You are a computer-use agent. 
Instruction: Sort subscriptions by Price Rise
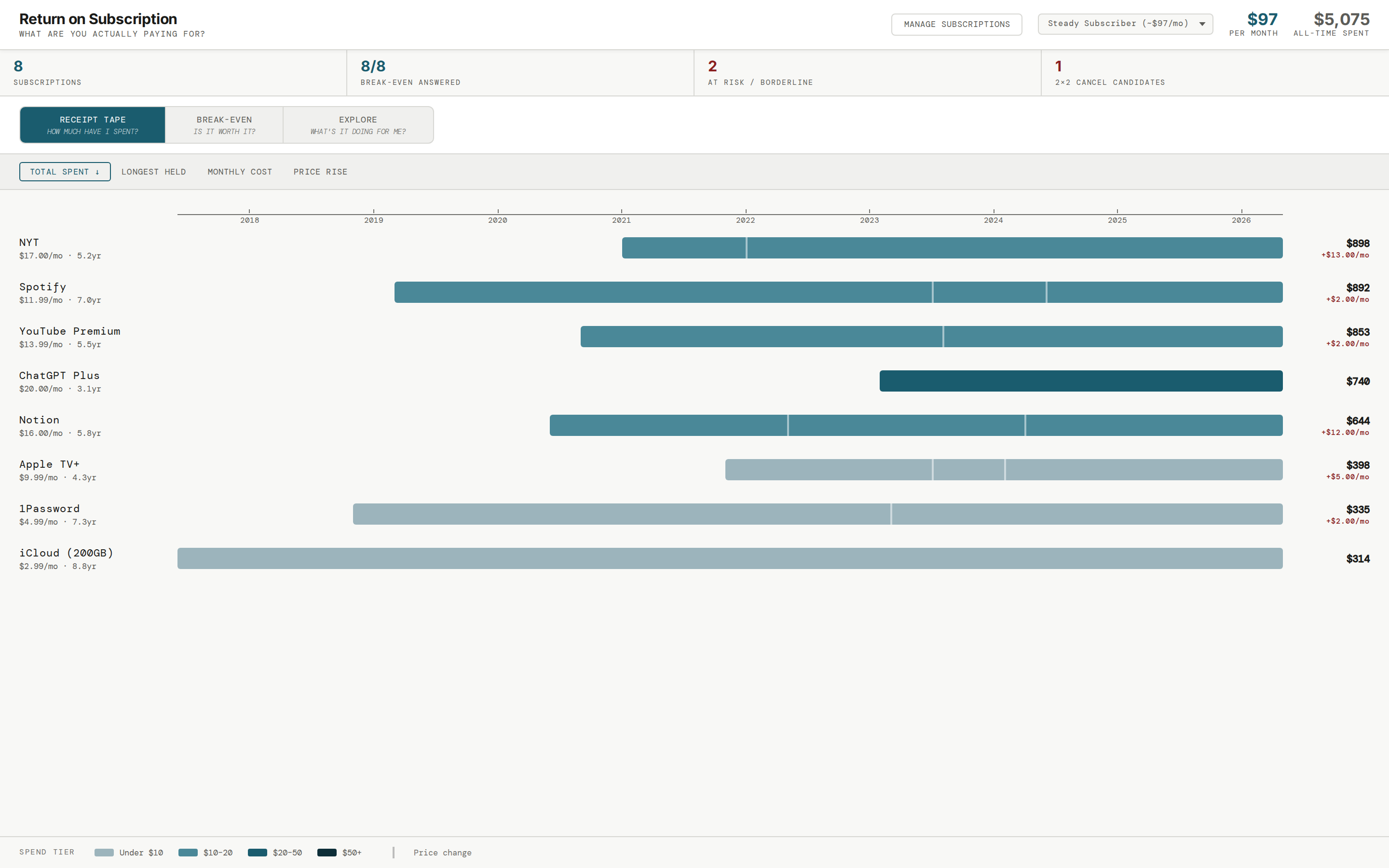[320, 172]
